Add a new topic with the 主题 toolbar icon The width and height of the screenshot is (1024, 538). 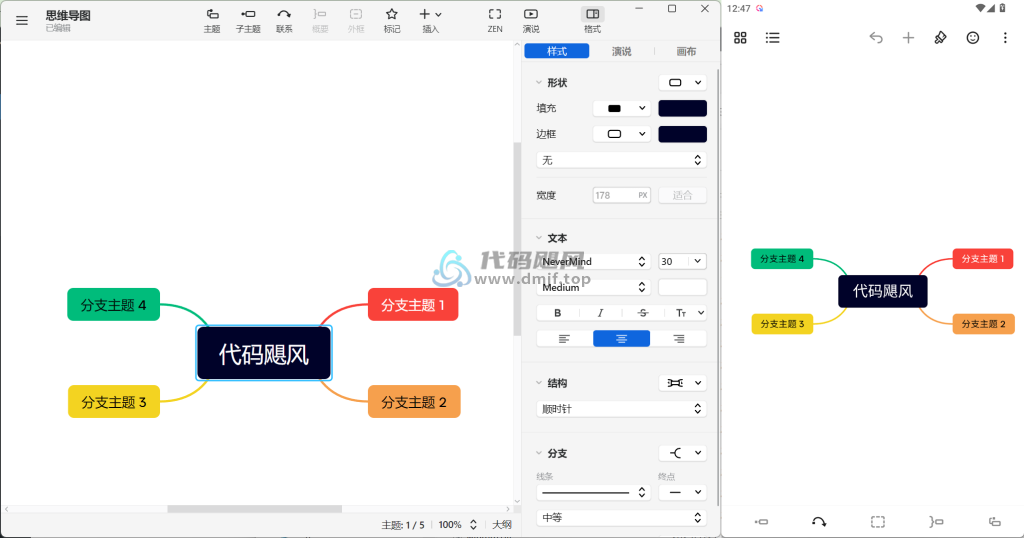point(212,20)
